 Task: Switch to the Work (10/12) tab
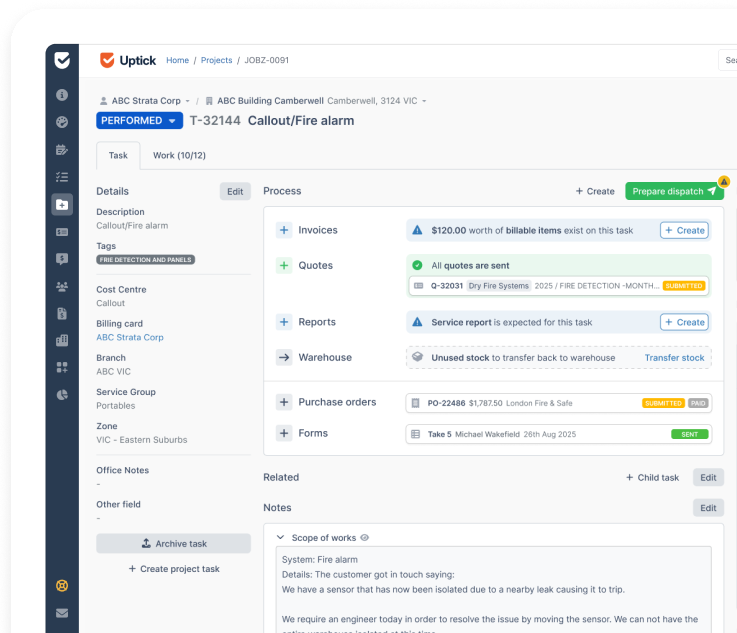179,156
